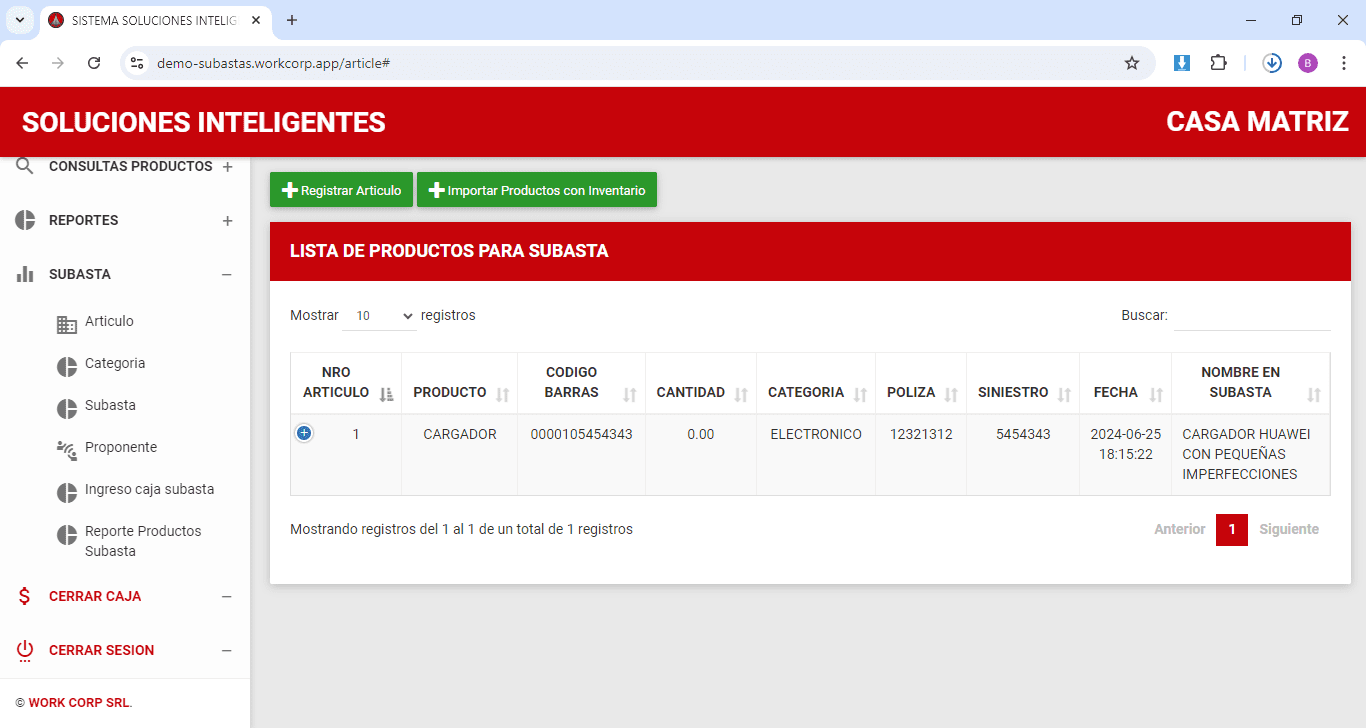Sort by SINIESTRO column
The width and height of the screenshot is (1366, 728).
pos(1023,383)
